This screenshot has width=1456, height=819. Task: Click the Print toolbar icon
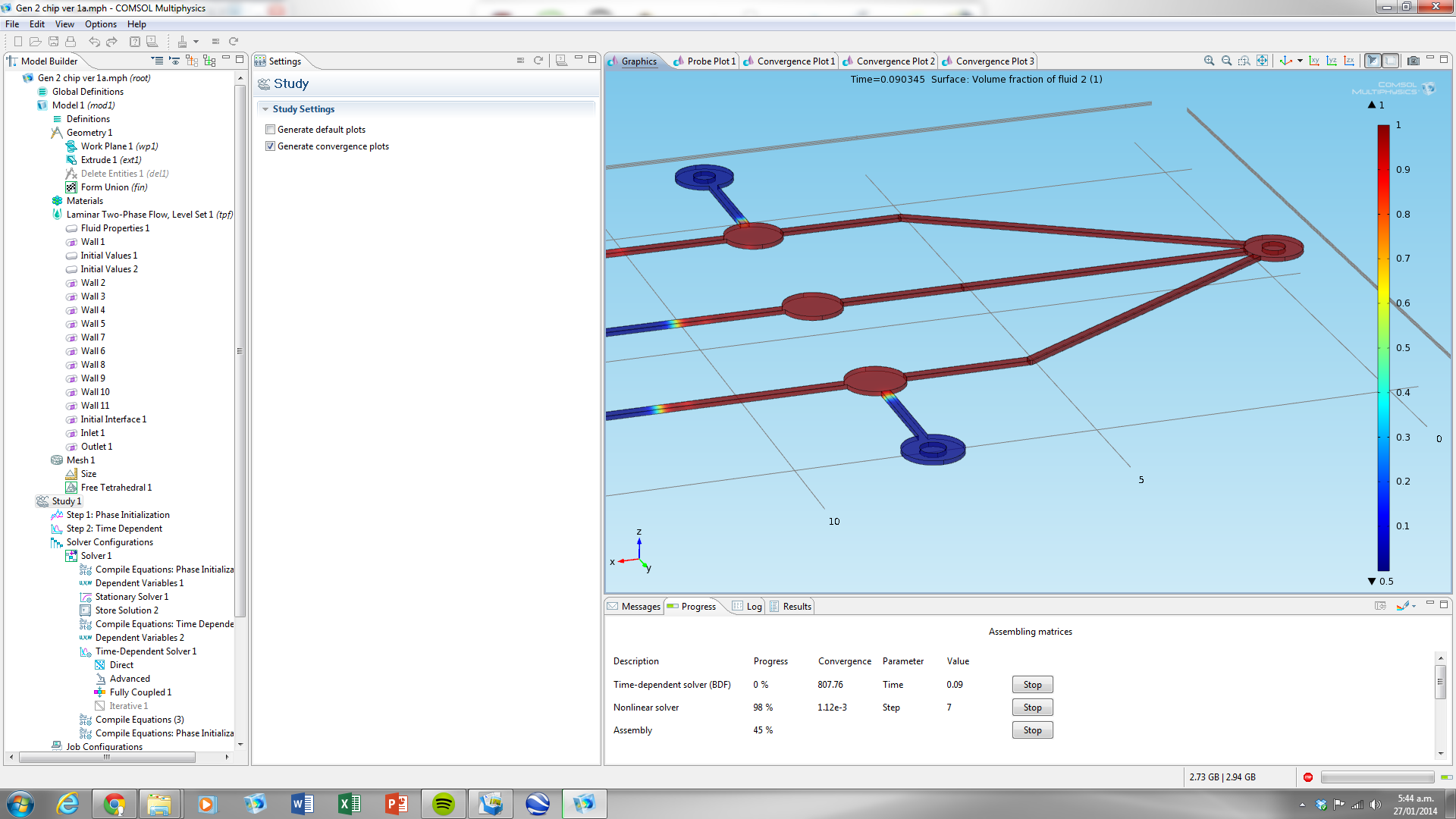coord(71,42)
